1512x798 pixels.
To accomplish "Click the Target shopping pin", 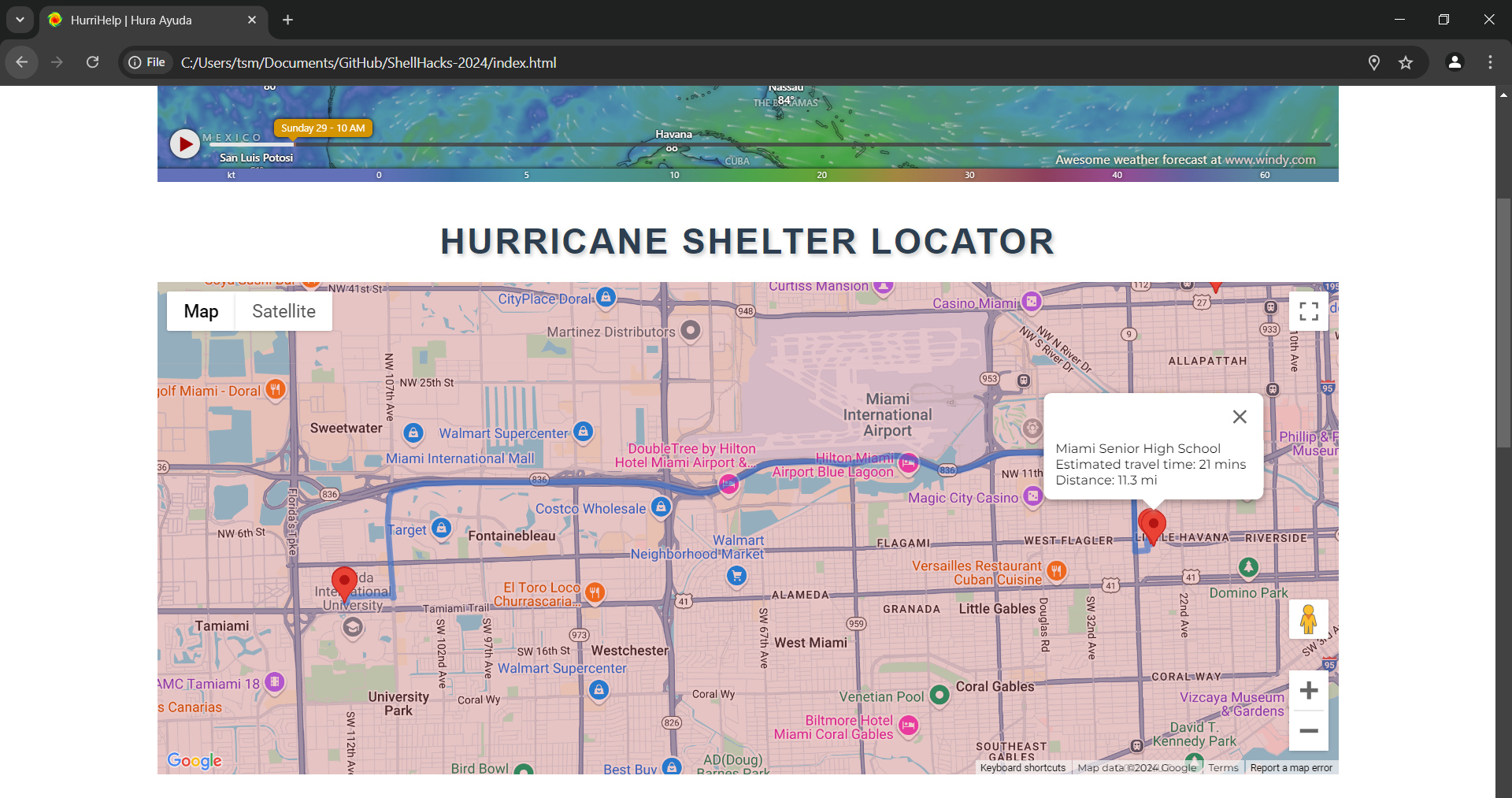I will click(x=442, y=528).
